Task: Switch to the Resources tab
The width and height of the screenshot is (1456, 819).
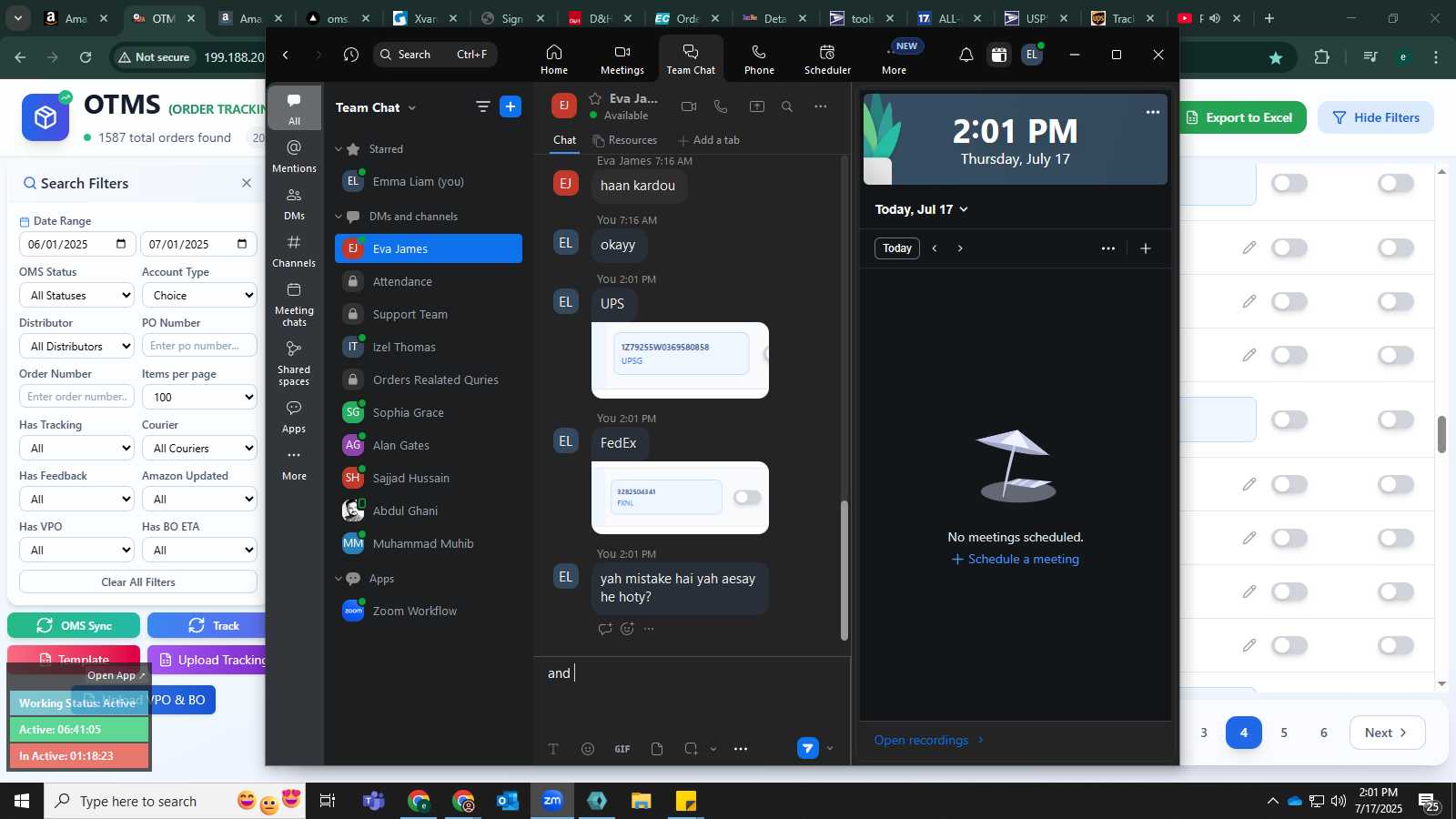Action: point(624,140)
